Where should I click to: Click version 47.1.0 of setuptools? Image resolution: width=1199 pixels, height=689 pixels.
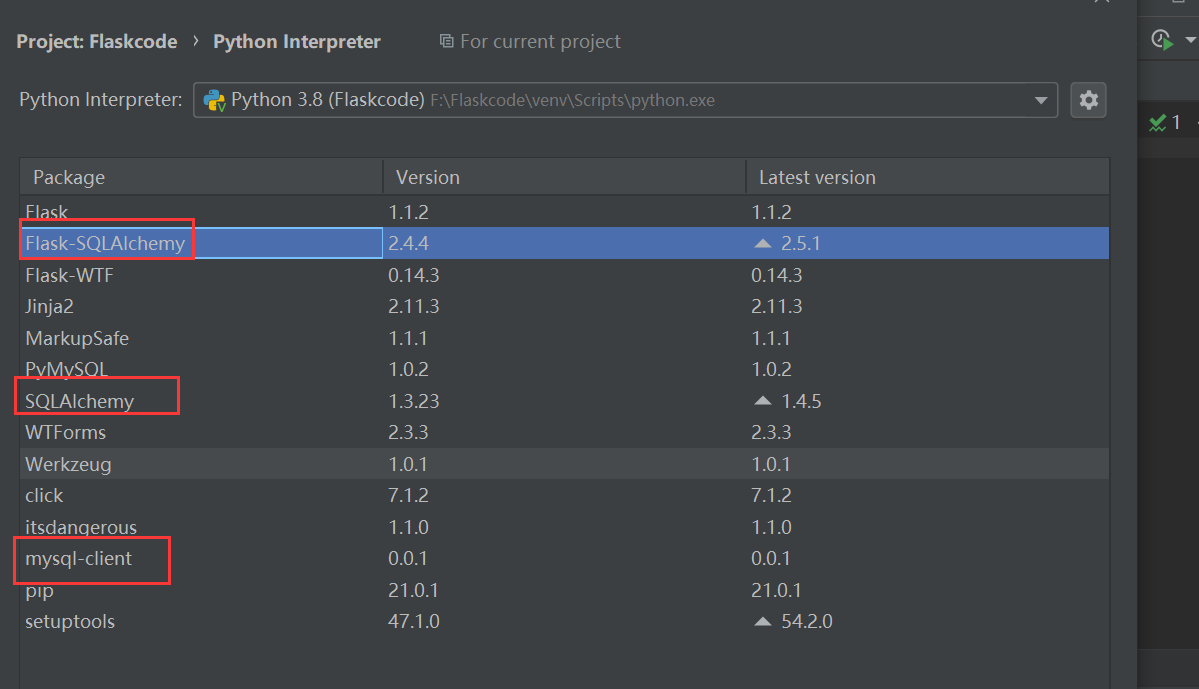(x=414, y=622)
